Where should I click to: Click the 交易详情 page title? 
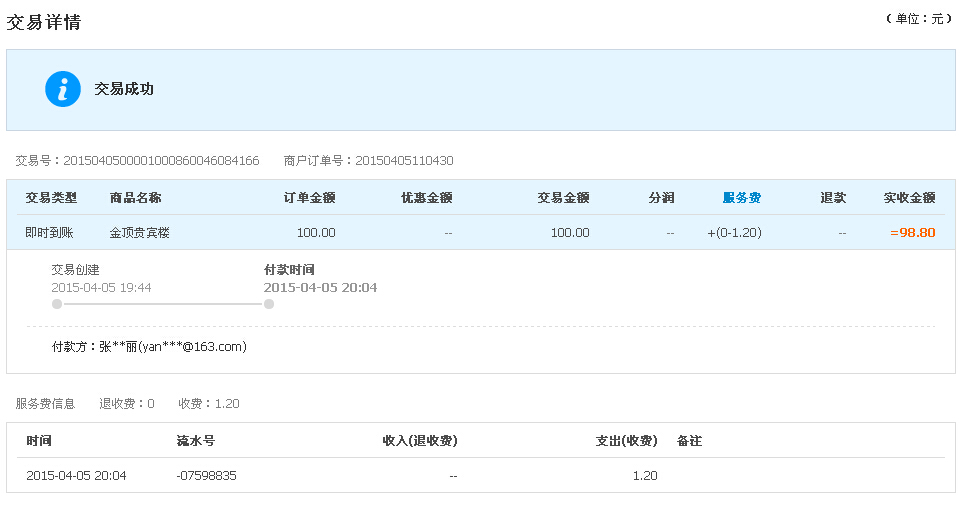(x=43, y=23)
